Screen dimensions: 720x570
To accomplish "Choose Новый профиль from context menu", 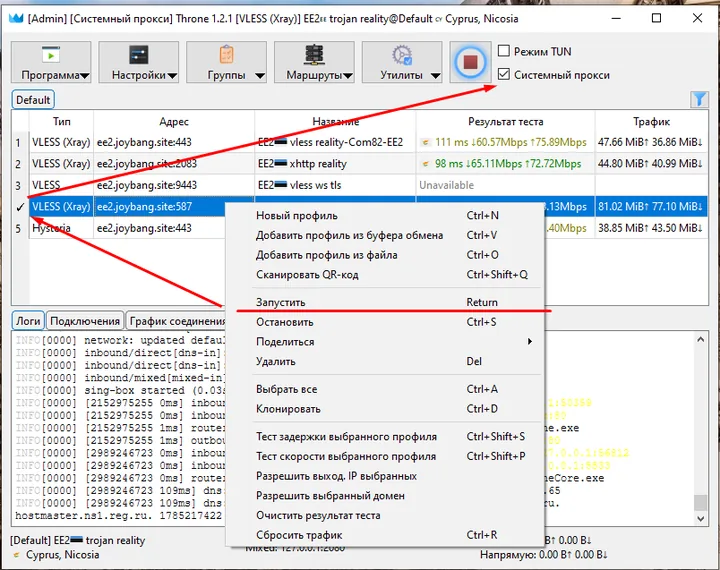I will (385, 215).
